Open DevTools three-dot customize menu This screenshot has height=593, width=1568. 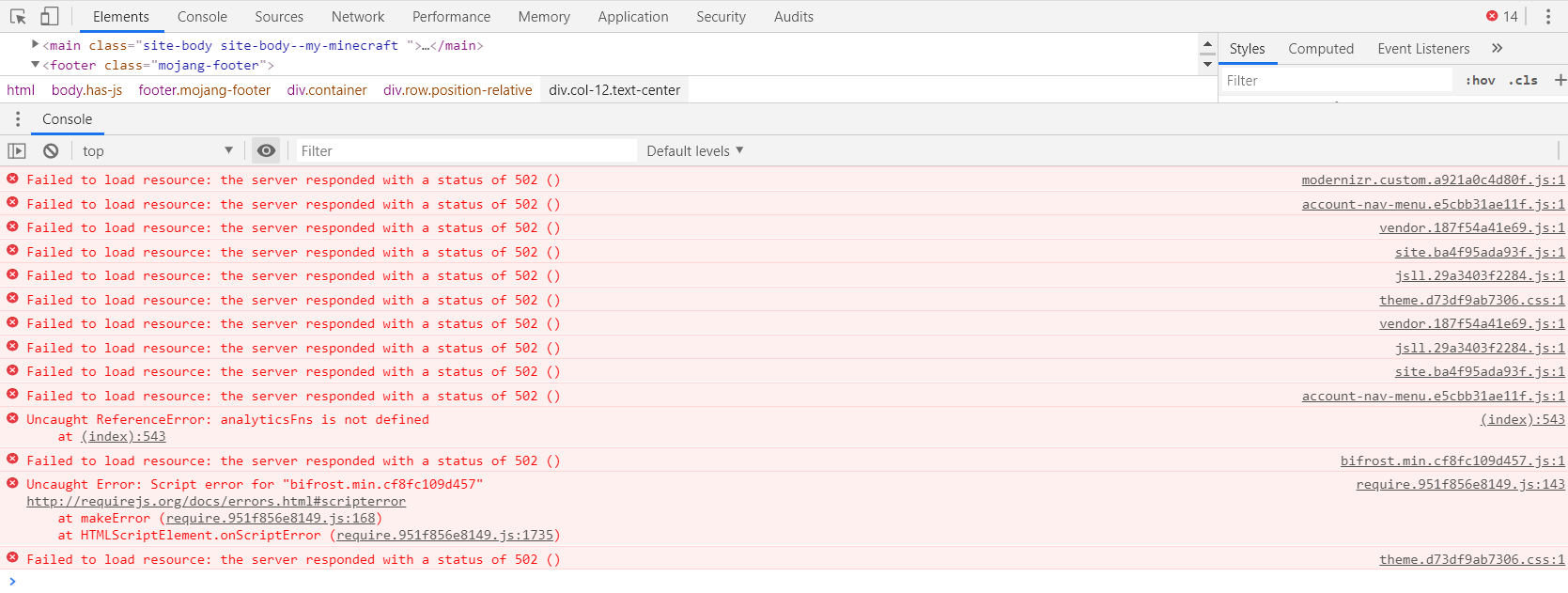pos(1548,16)
